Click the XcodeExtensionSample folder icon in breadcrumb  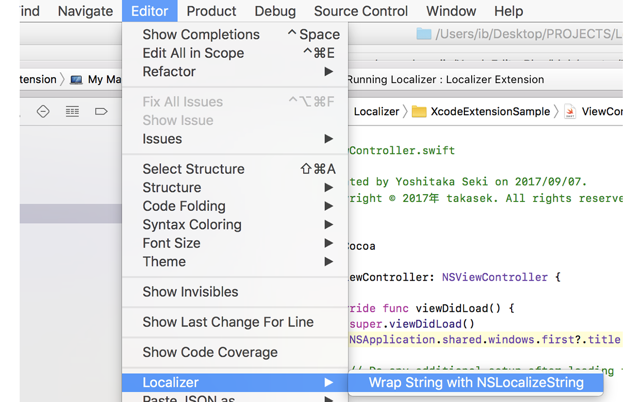click(x=419, y=112)
